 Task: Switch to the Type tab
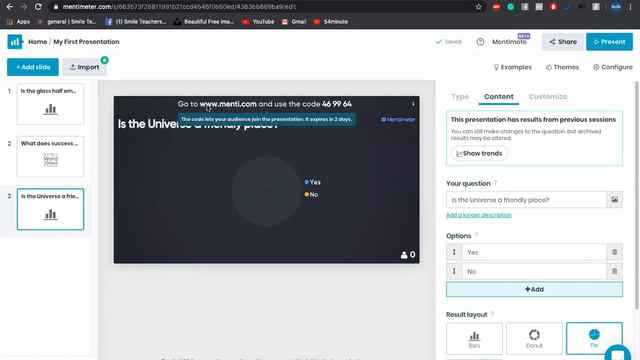pyautogui.click(x=460, y=97)
